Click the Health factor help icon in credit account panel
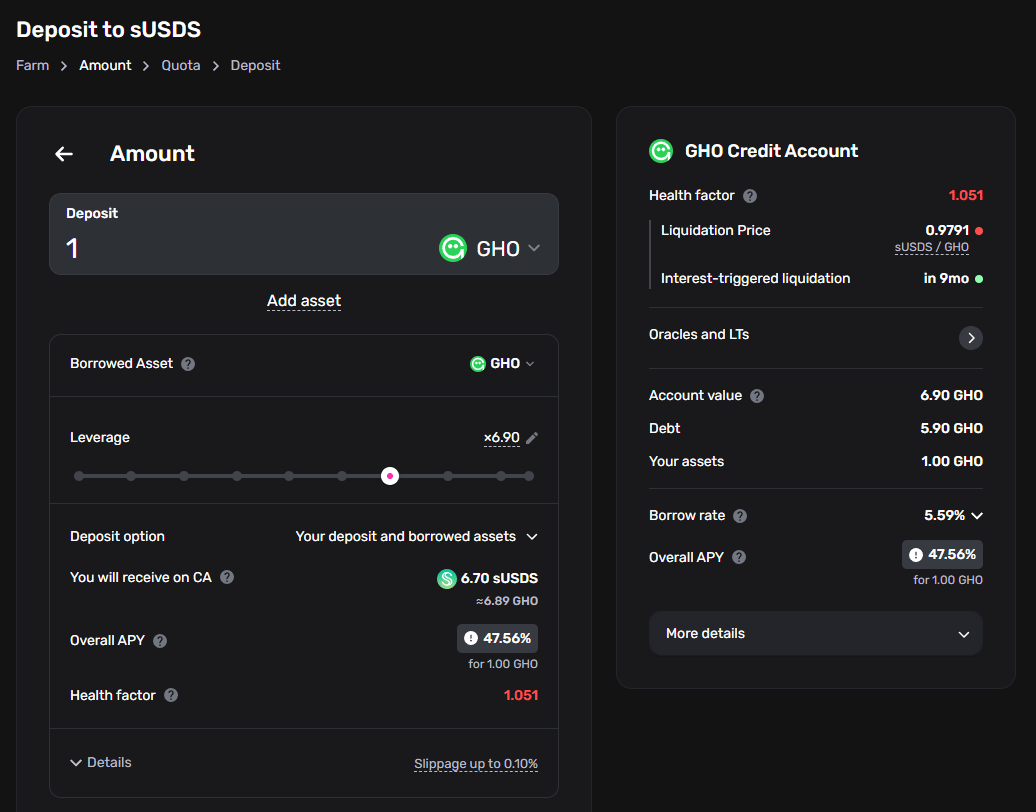Viewport: 1036px width, 812px height. coord(750,196)
